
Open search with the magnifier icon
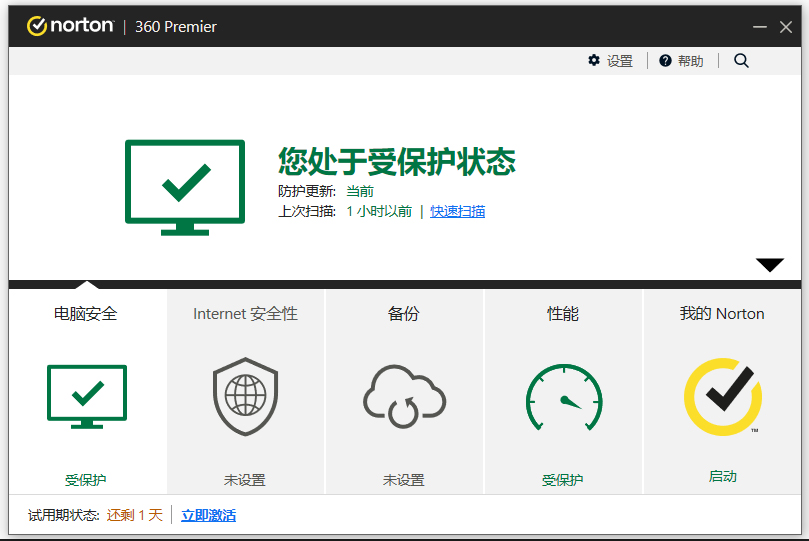tap(741, 61)
